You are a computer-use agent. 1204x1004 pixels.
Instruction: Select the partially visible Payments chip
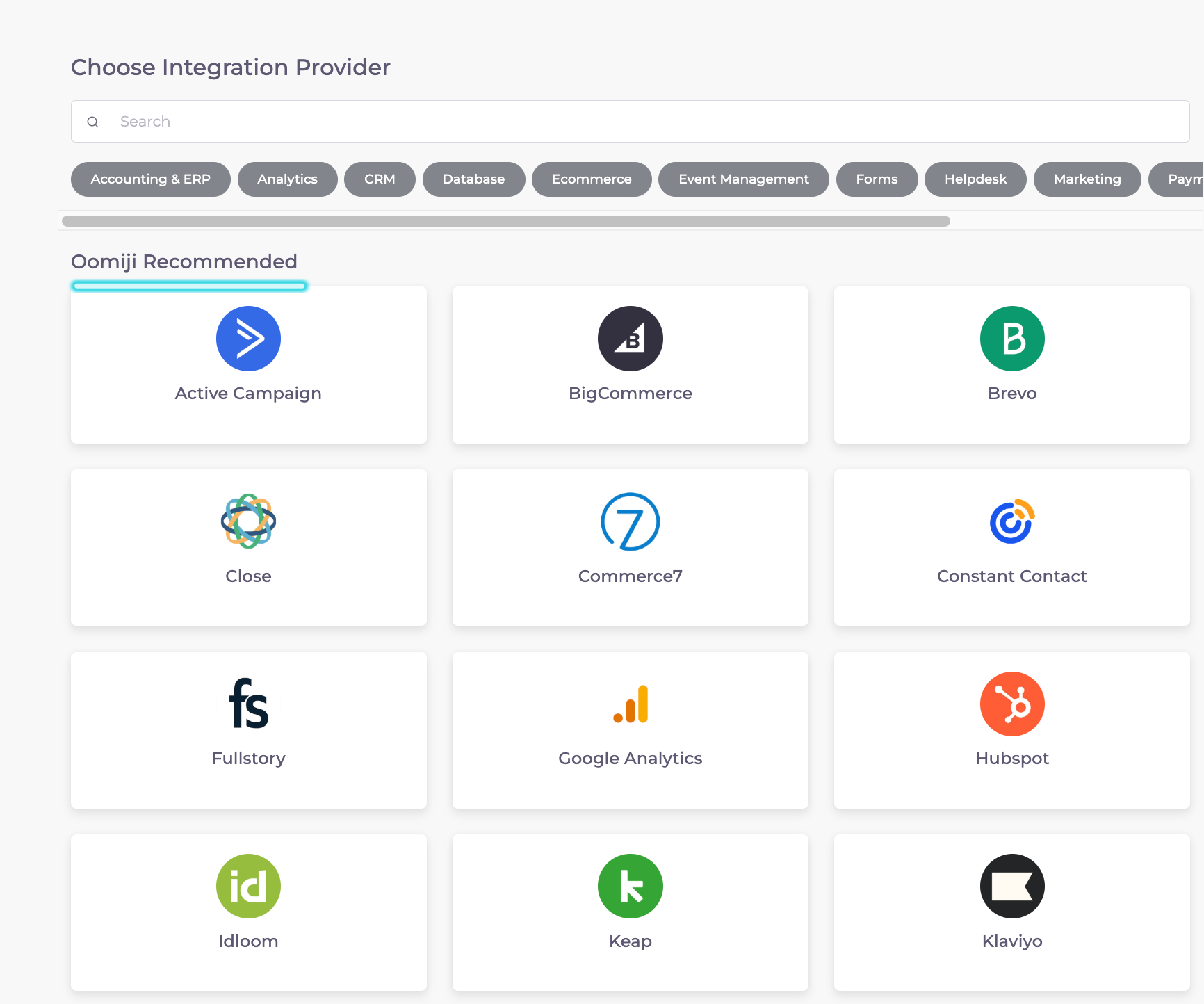1177,179
